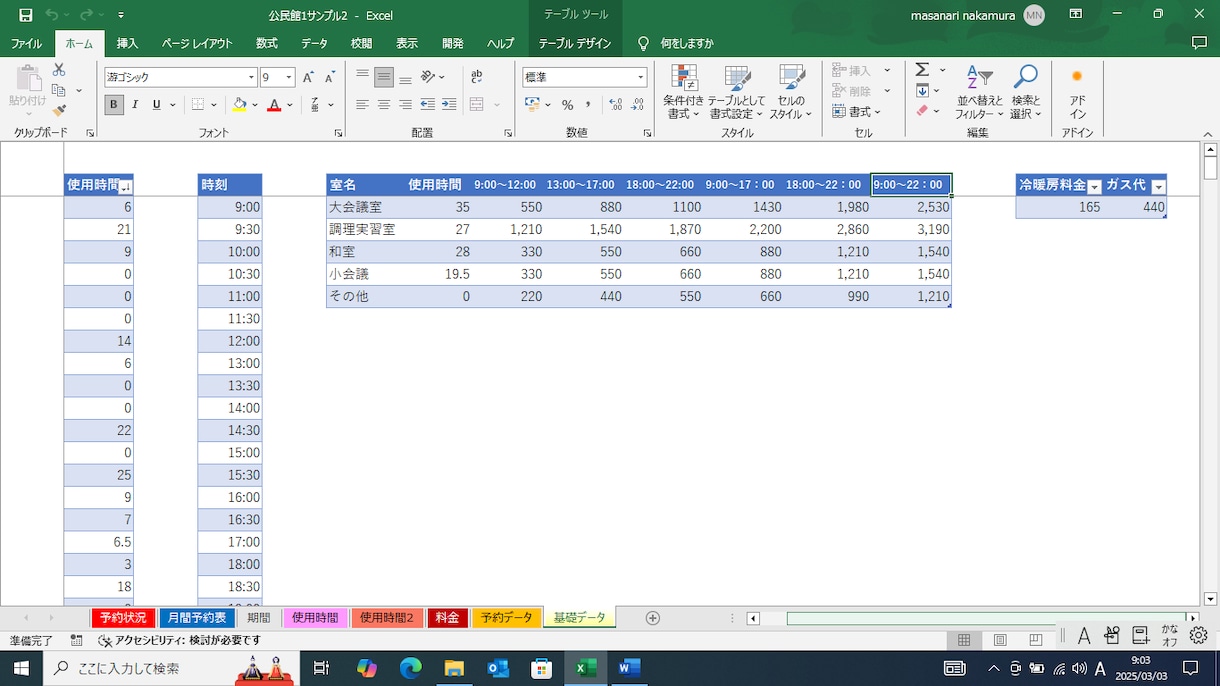Click decrease decimal places icon
Viewport: 1220px width, 686px height.
(637, 105)
